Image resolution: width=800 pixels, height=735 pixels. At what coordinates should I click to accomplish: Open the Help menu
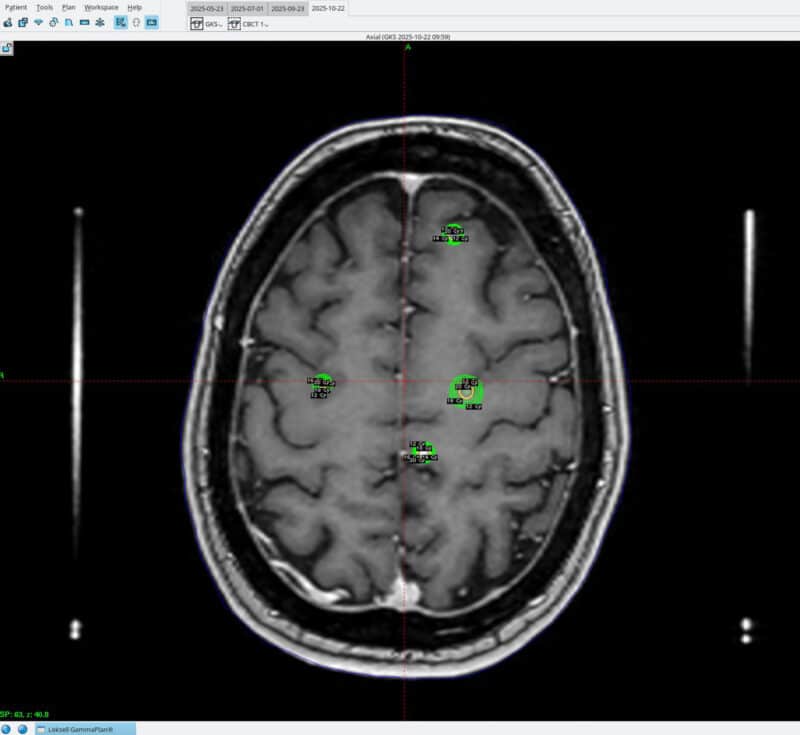tap(134, 7)
